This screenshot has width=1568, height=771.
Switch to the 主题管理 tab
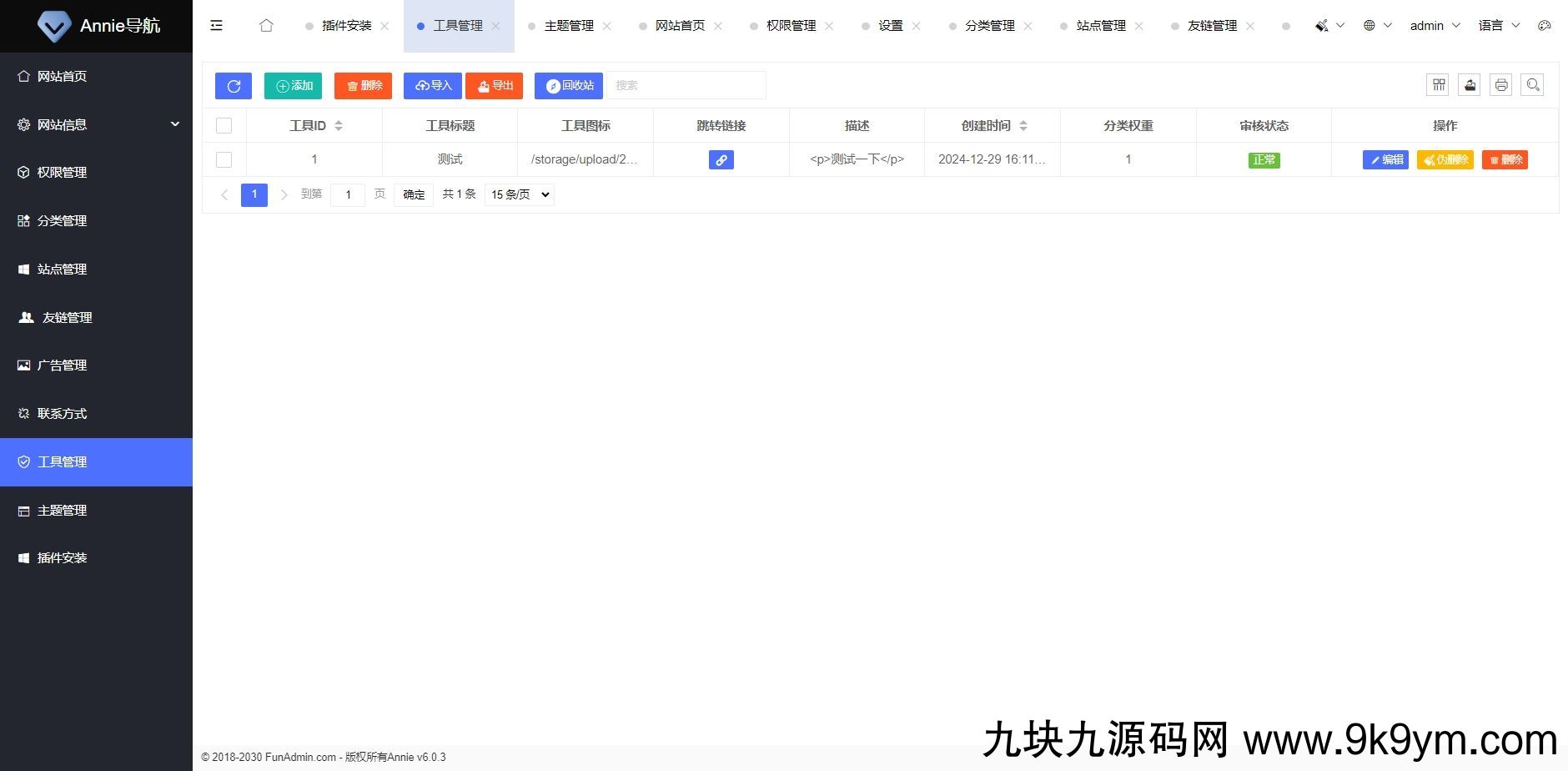click(x=569, y=26)
